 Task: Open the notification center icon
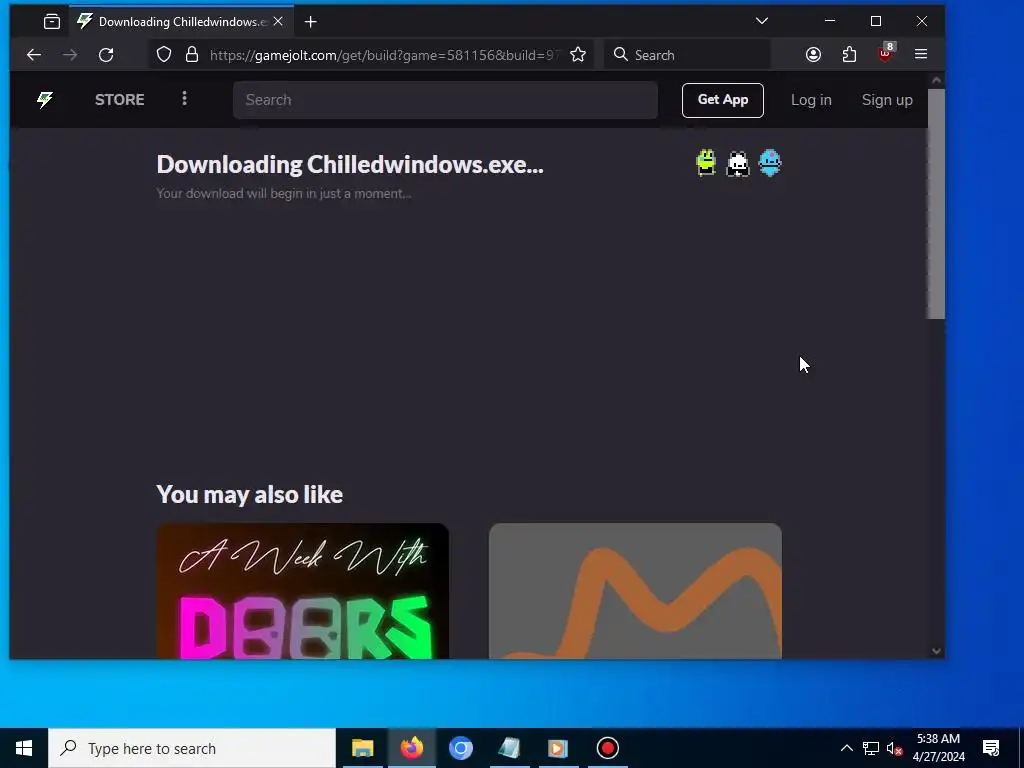point(991,748)
